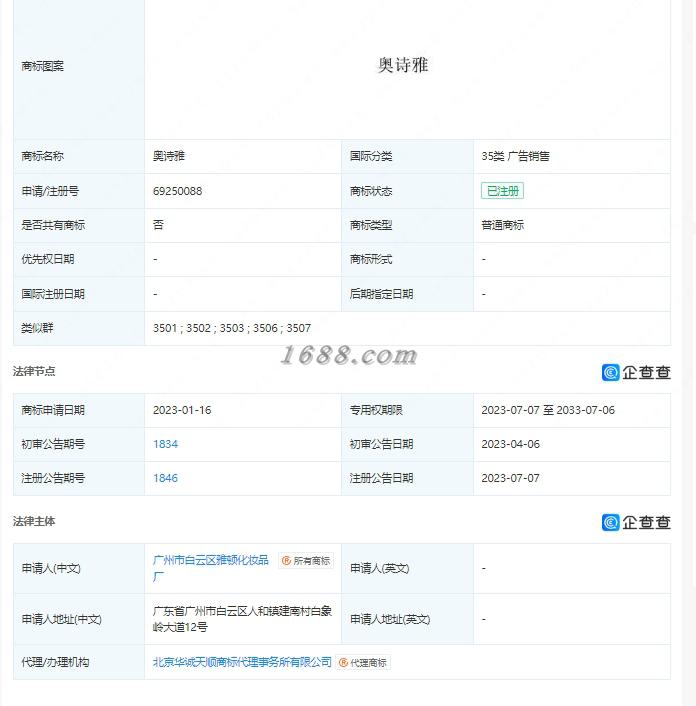Click the 法律主体 section heading
The height and width of the screenshot is (706, 696).
34,521
